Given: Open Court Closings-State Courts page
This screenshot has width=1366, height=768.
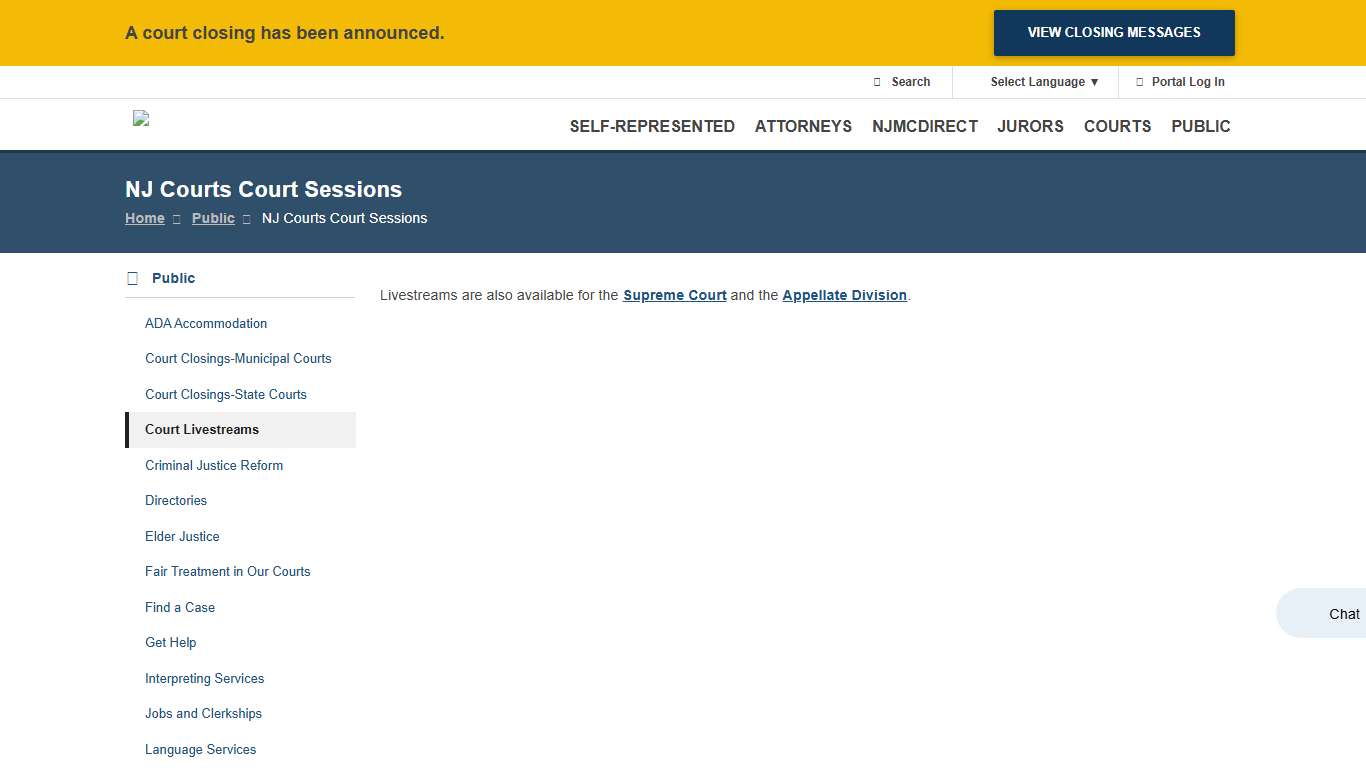Looking at the screenshot, I should point(226,394).
